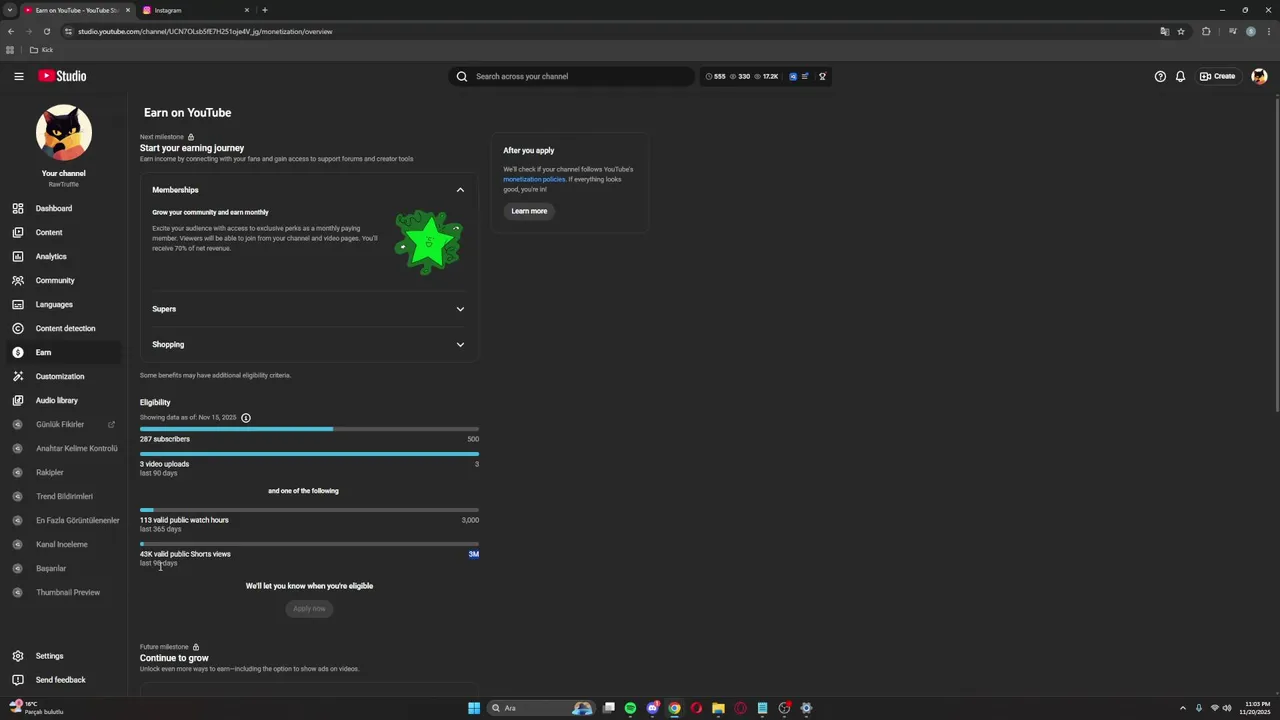
Task: Click the external link icon beside Günlük Fikirler
Action: (111, 425)
